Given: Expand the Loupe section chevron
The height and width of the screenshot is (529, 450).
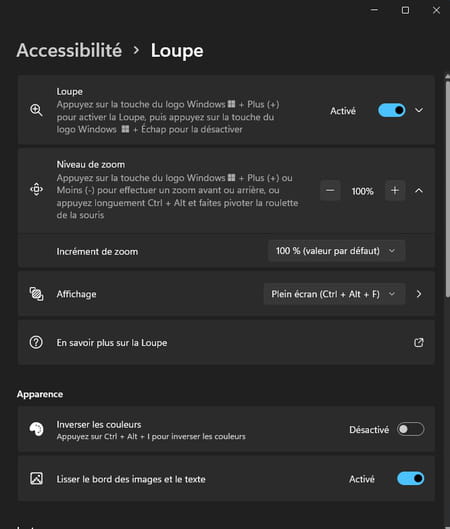Looking at the screenshot, I should [419, 110].
